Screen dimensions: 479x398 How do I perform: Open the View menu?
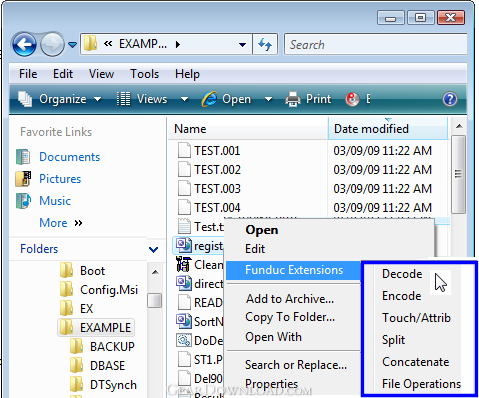pyautogui.click(x=101, y=74)
